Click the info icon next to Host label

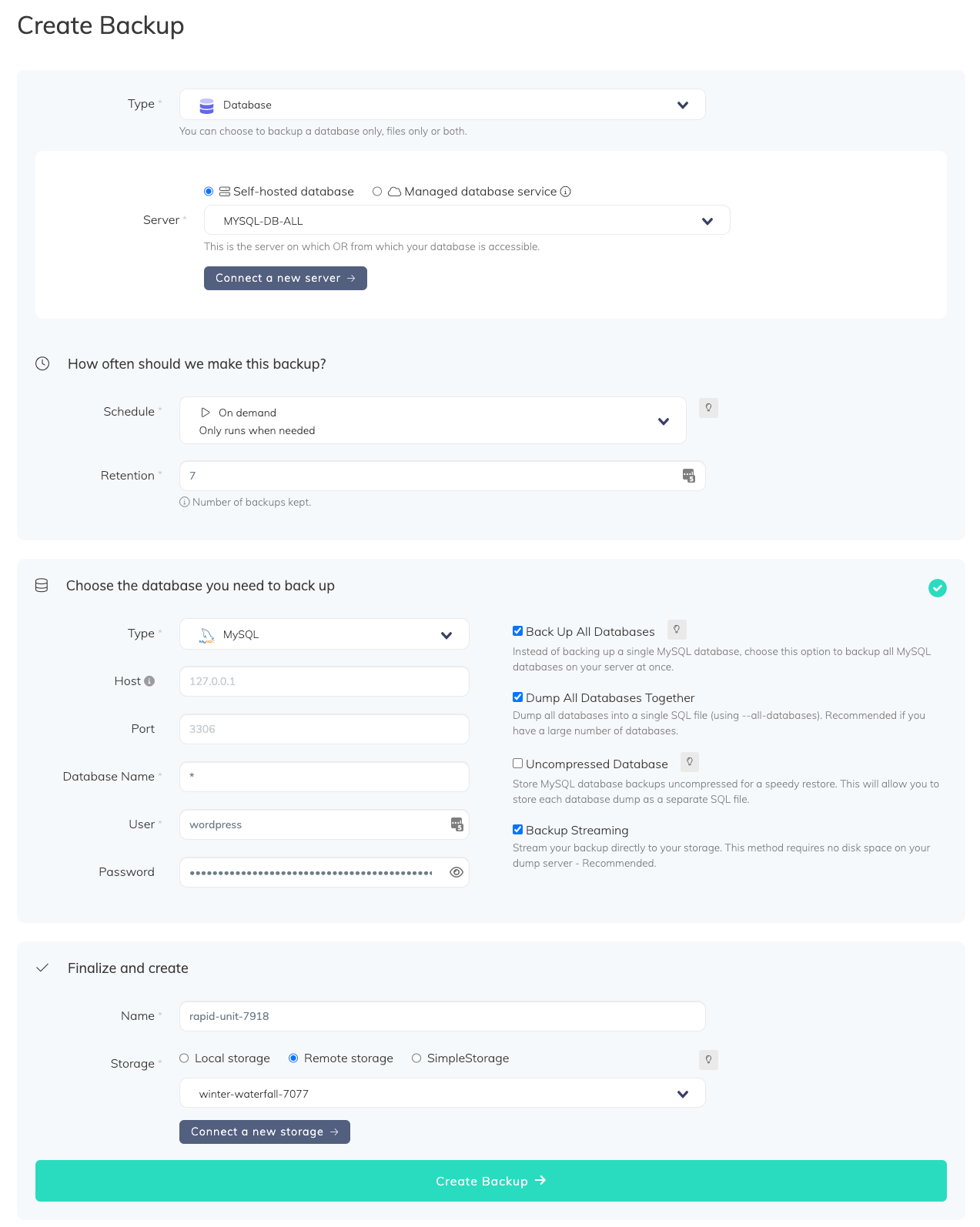click(x=149, y=681)
